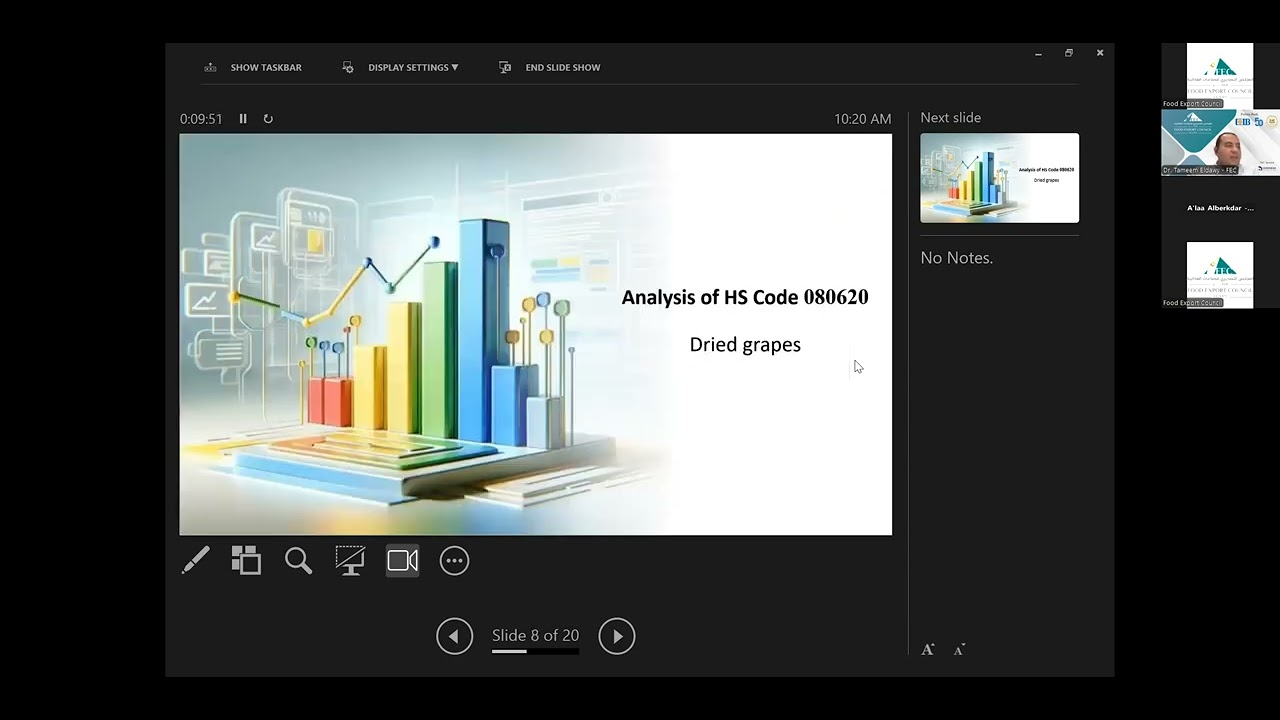1280x720 pixels.
Task: Click the End Slide Show icon
Action: (x=505, y=67)
